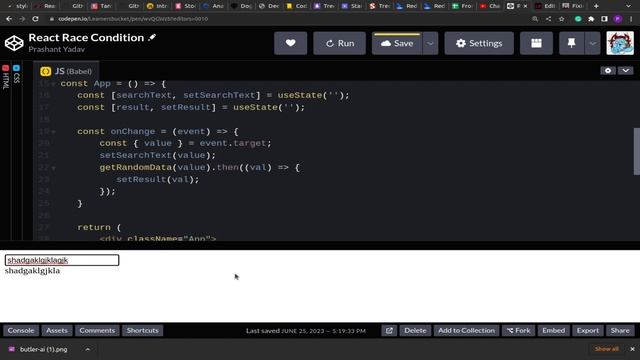Open a new browser tab
This screenshot has width=640, height=360.
tap(596, 6)
